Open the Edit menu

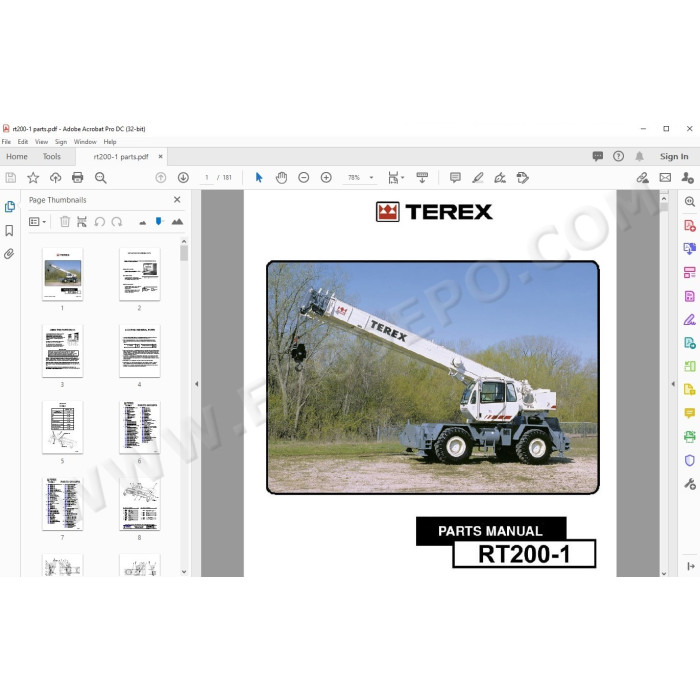(x=23, y=142)
